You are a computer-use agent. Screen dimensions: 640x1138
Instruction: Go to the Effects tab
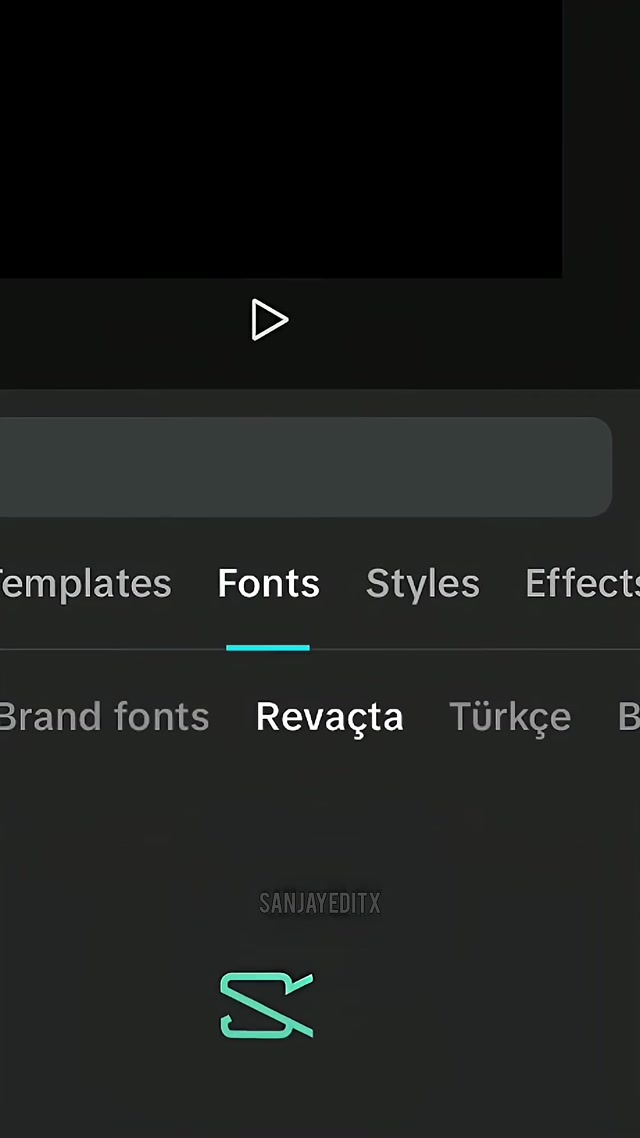582,584
